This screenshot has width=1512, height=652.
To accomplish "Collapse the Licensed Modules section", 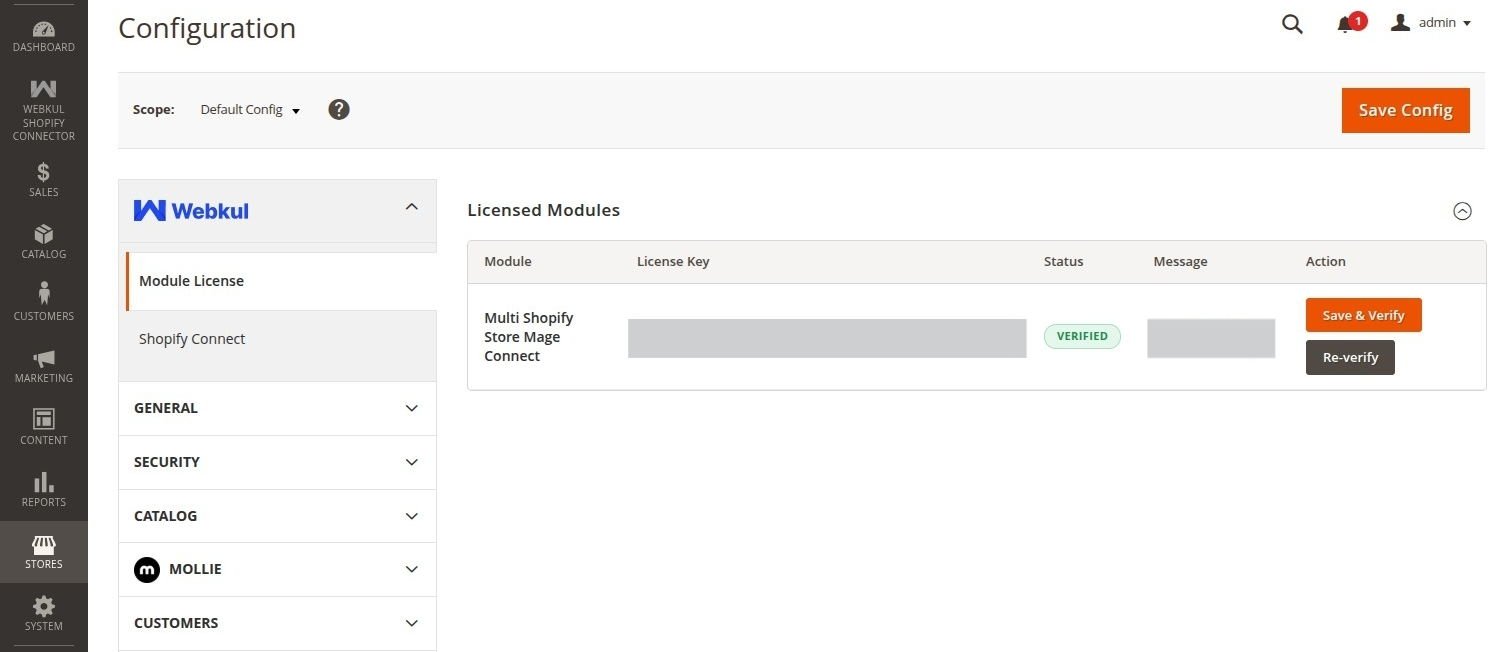I will [1462, 211].
